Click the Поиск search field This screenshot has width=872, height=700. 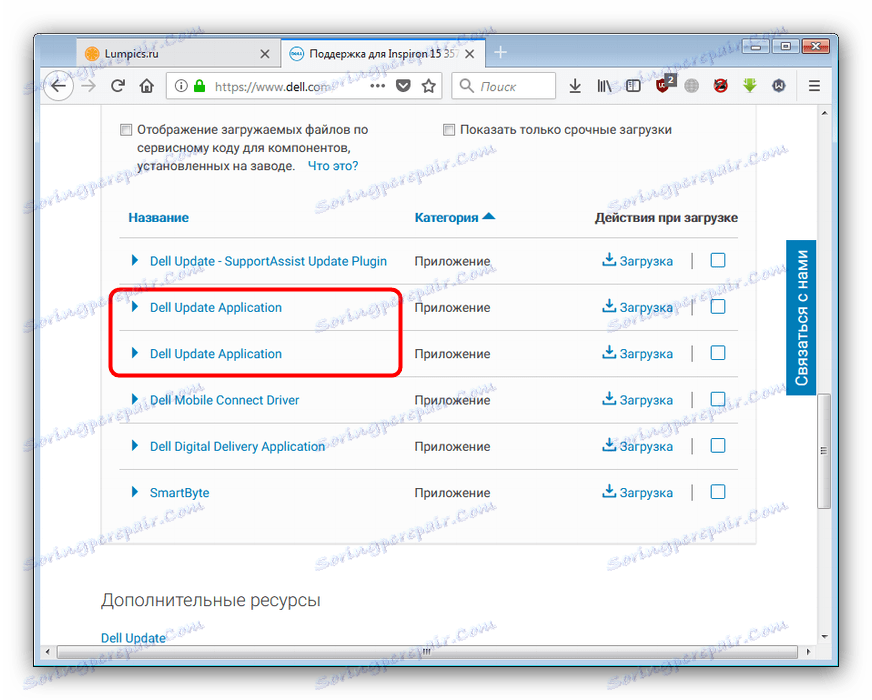tap(503, 86)
